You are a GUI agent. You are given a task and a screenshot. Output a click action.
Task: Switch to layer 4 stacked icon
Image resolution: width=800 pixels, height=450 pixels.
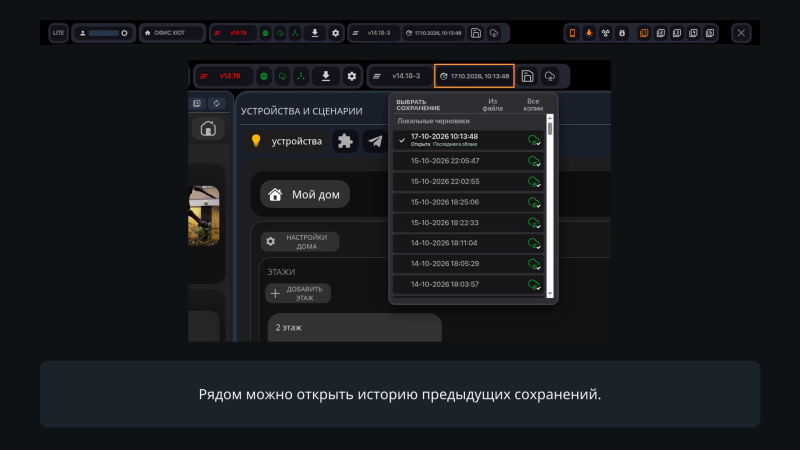pyautogui.click(x=693, y=33)
